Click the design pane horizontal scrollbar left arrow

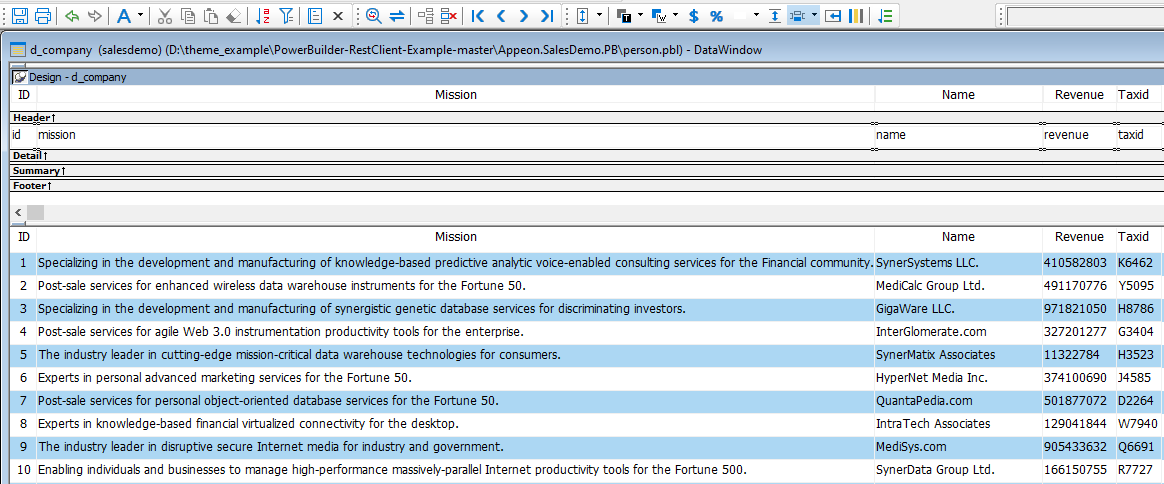click(17, 213)
